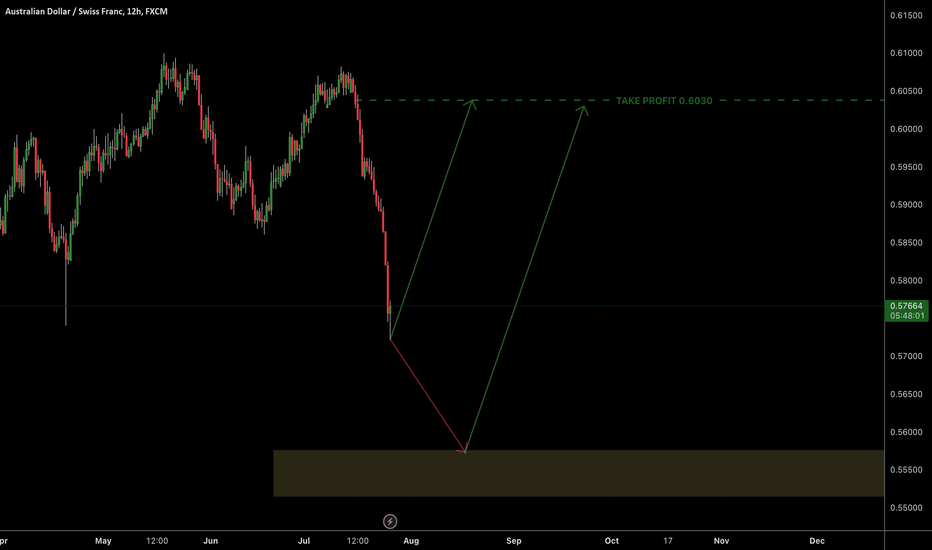Click the bar countdown timer 05:48:01

(907, 316)
